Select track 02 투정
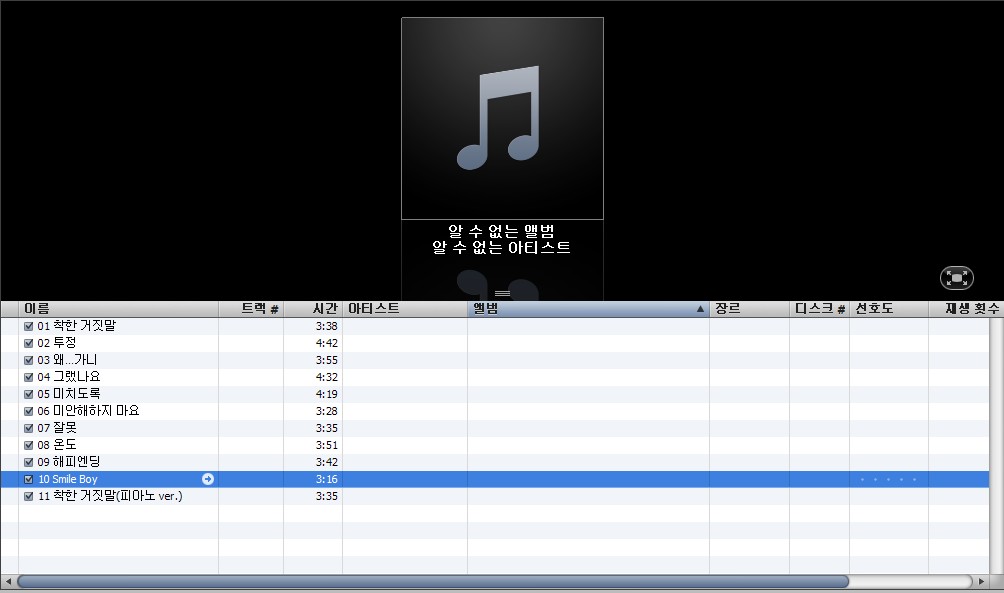 57,343
